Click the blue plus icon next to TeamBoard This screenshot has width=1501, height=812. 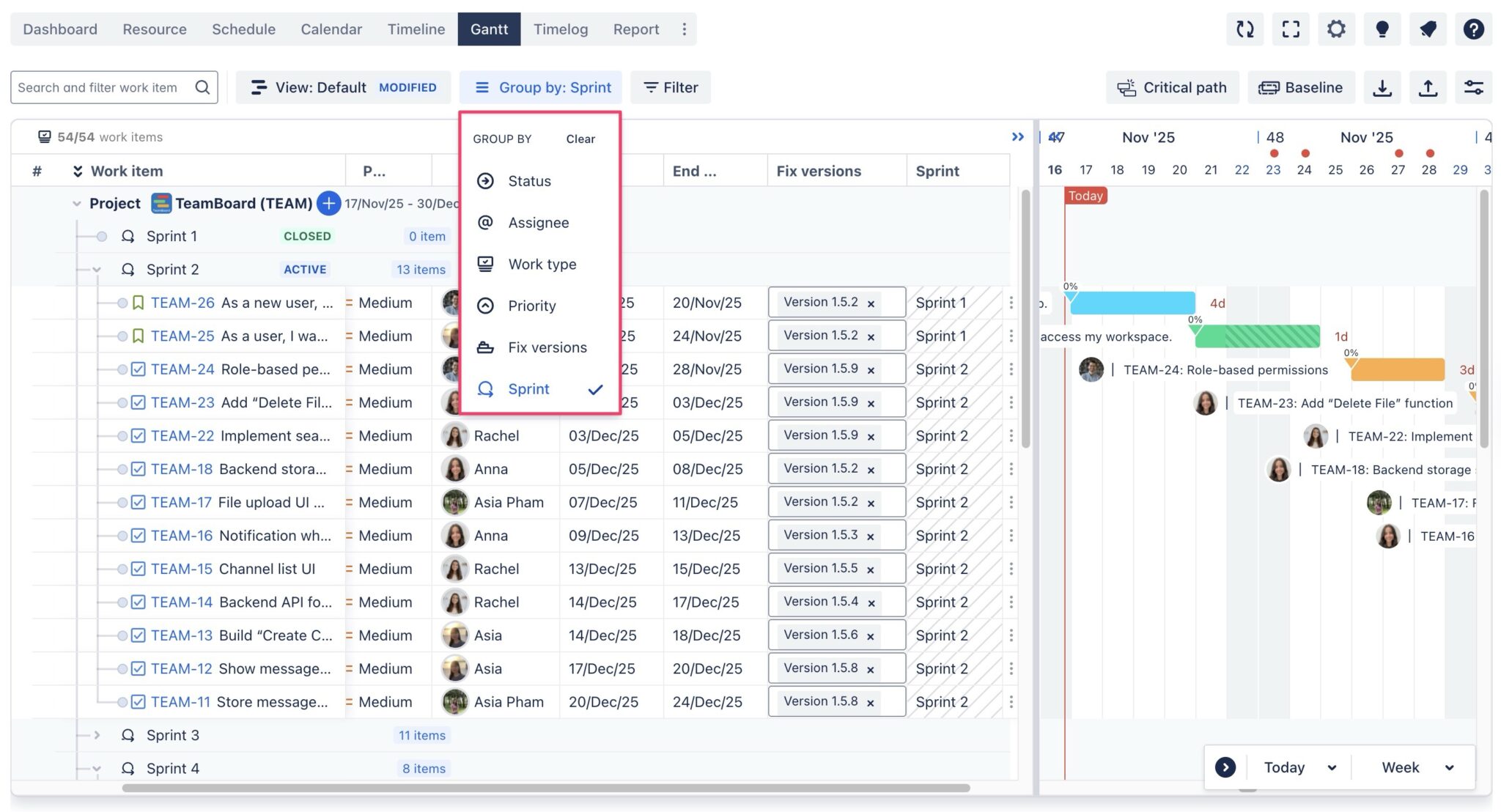[328, 204]
